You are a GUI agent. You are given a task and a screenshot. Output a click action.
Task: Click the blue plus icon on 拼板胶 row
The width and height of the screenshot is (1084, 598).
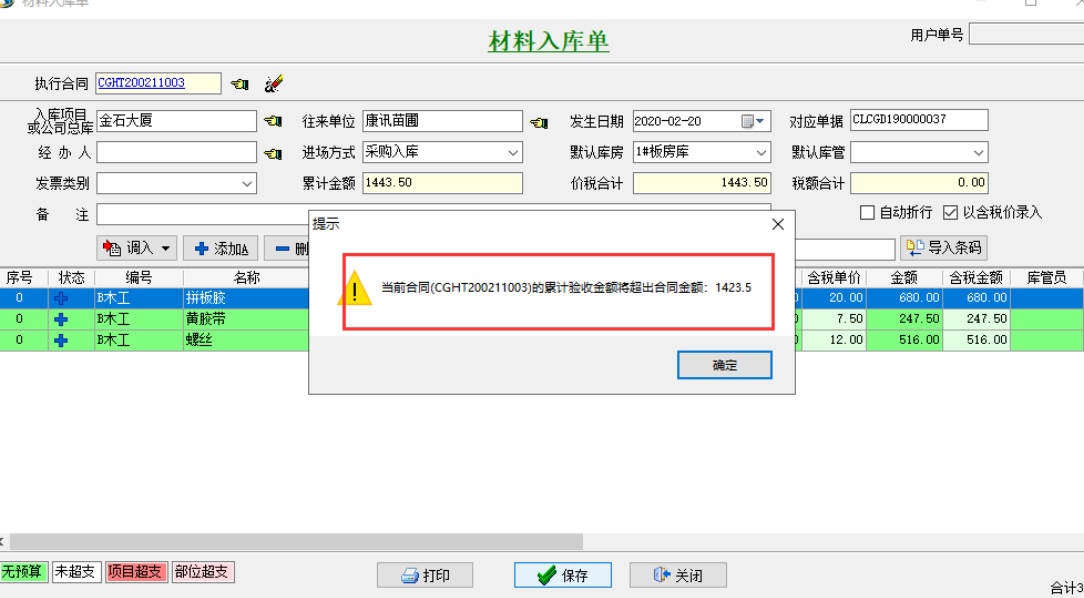tap(61, 298)
